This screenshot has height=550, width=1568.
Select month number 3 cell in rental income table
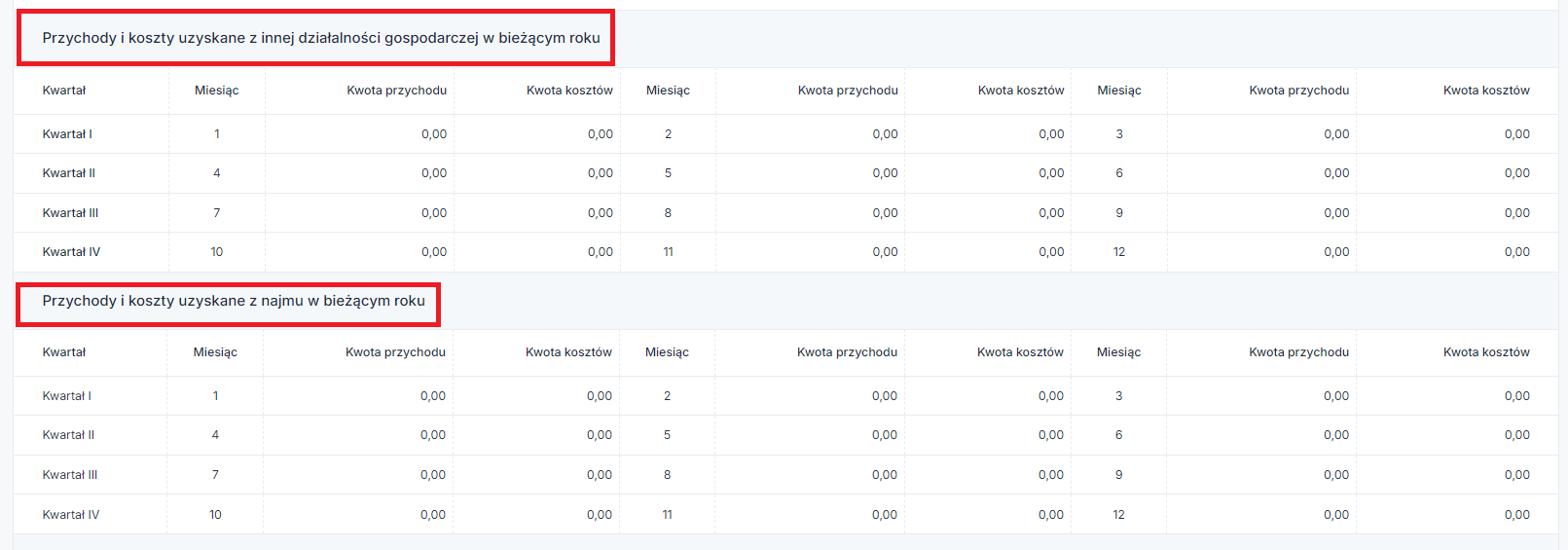1118,396
